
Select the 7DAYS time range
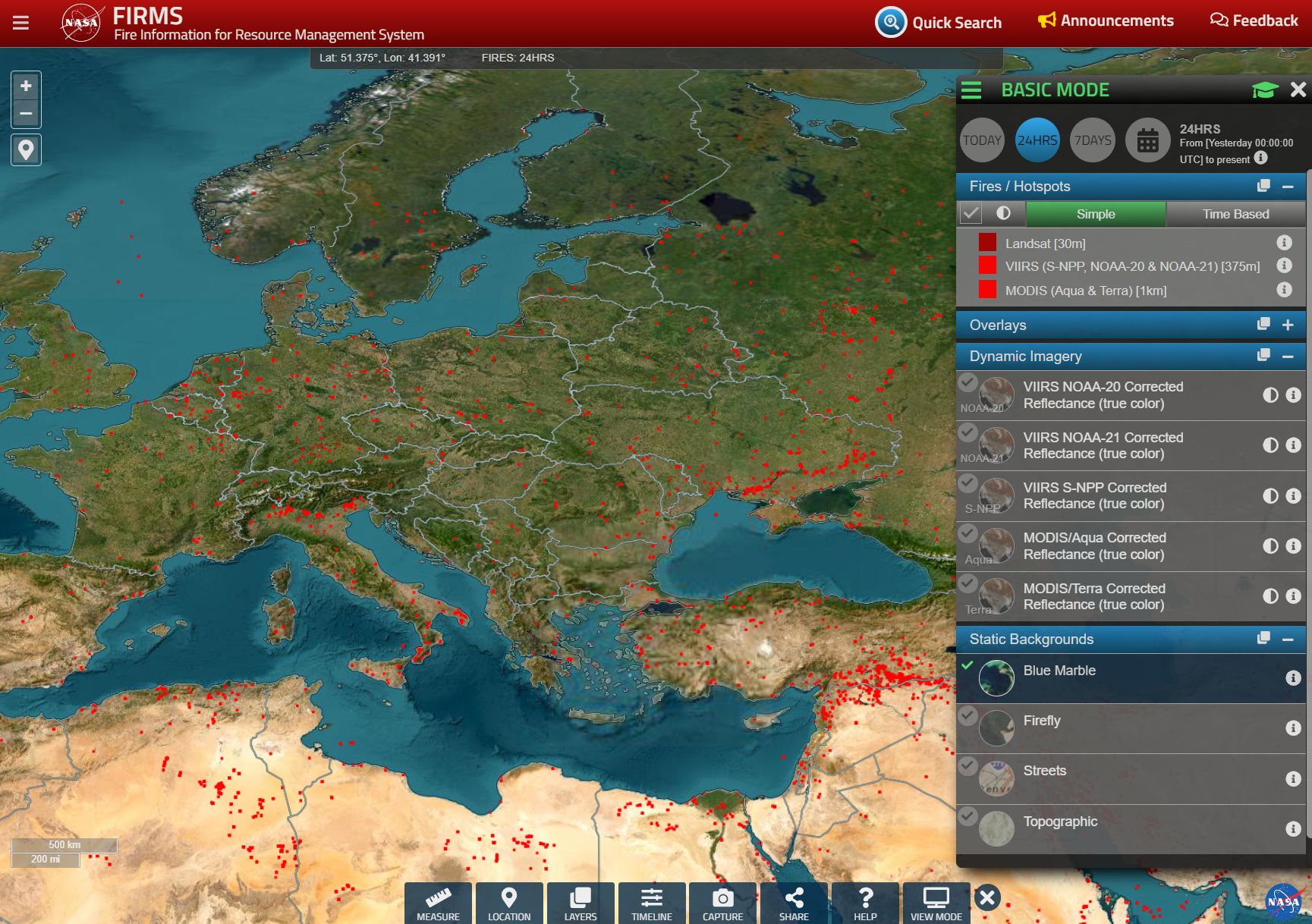1092,140
